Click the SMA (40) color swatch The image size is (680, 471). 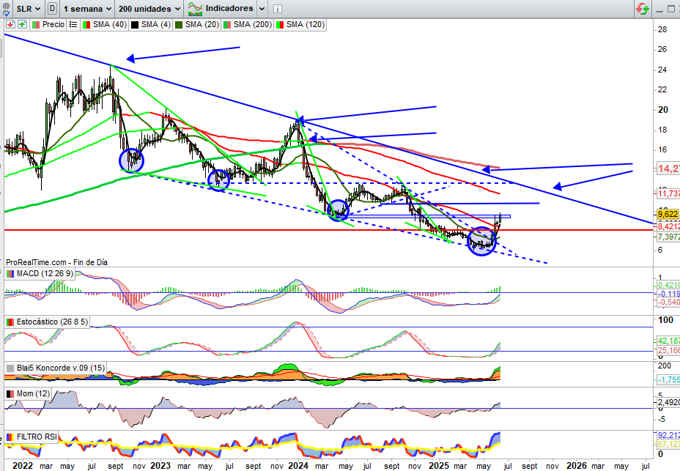coord(86,25)
